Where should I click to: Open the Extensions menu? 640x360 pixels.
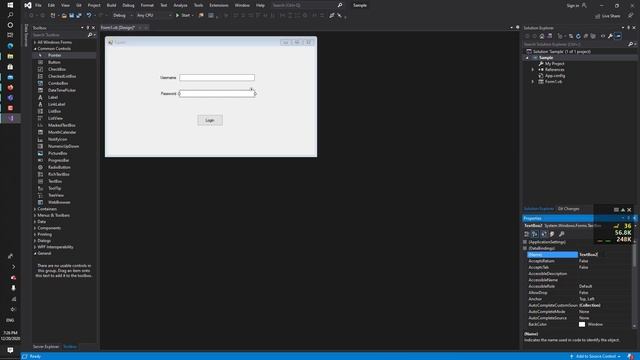(x=219, y=5)
